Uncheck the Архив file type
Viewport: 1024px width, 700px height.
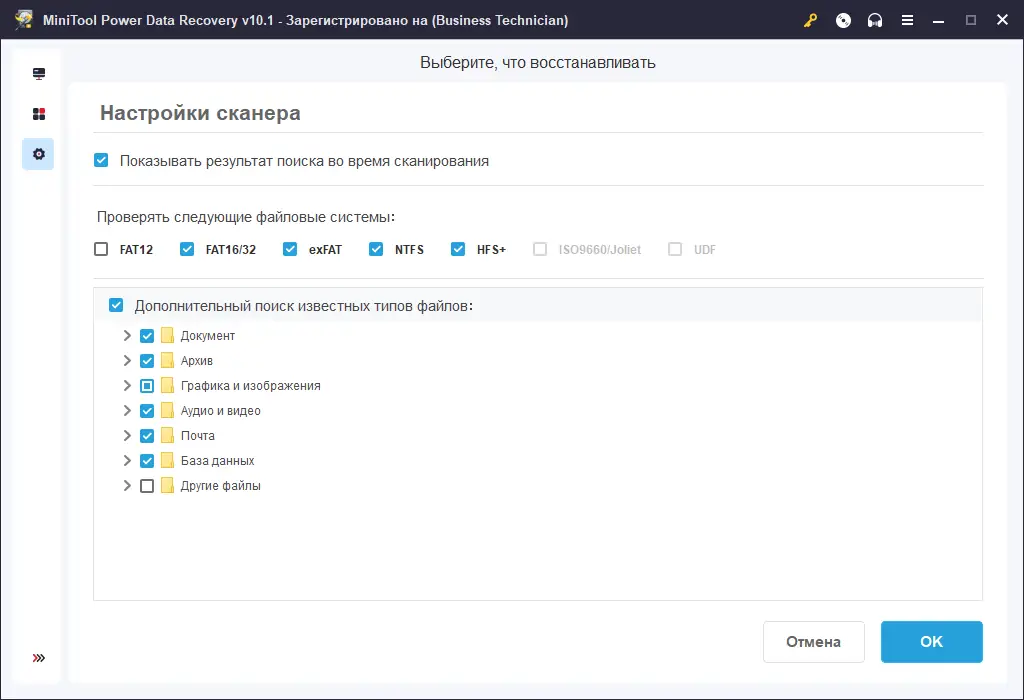147,360
